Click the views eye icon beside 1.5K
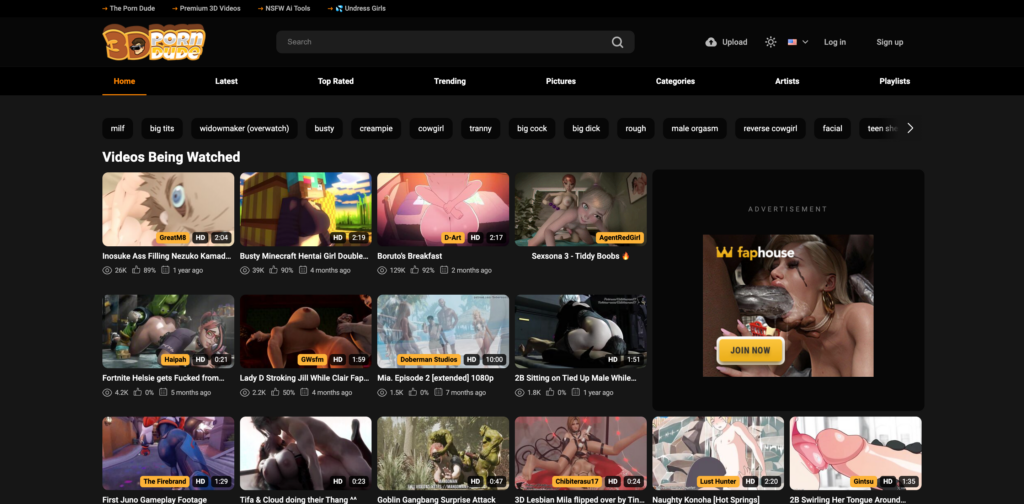Image resolution: width=1024 pixels, height=504 pixels. (x=382, y=393)
